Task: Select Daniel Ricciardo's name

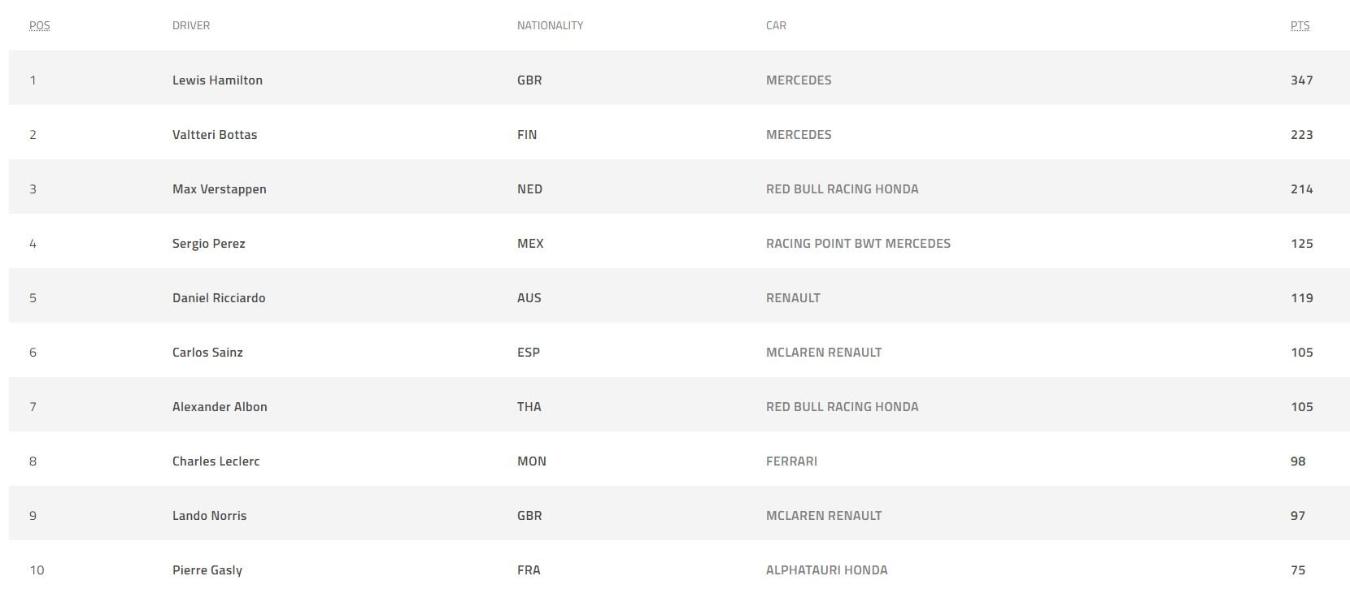Action: point(218,298)
